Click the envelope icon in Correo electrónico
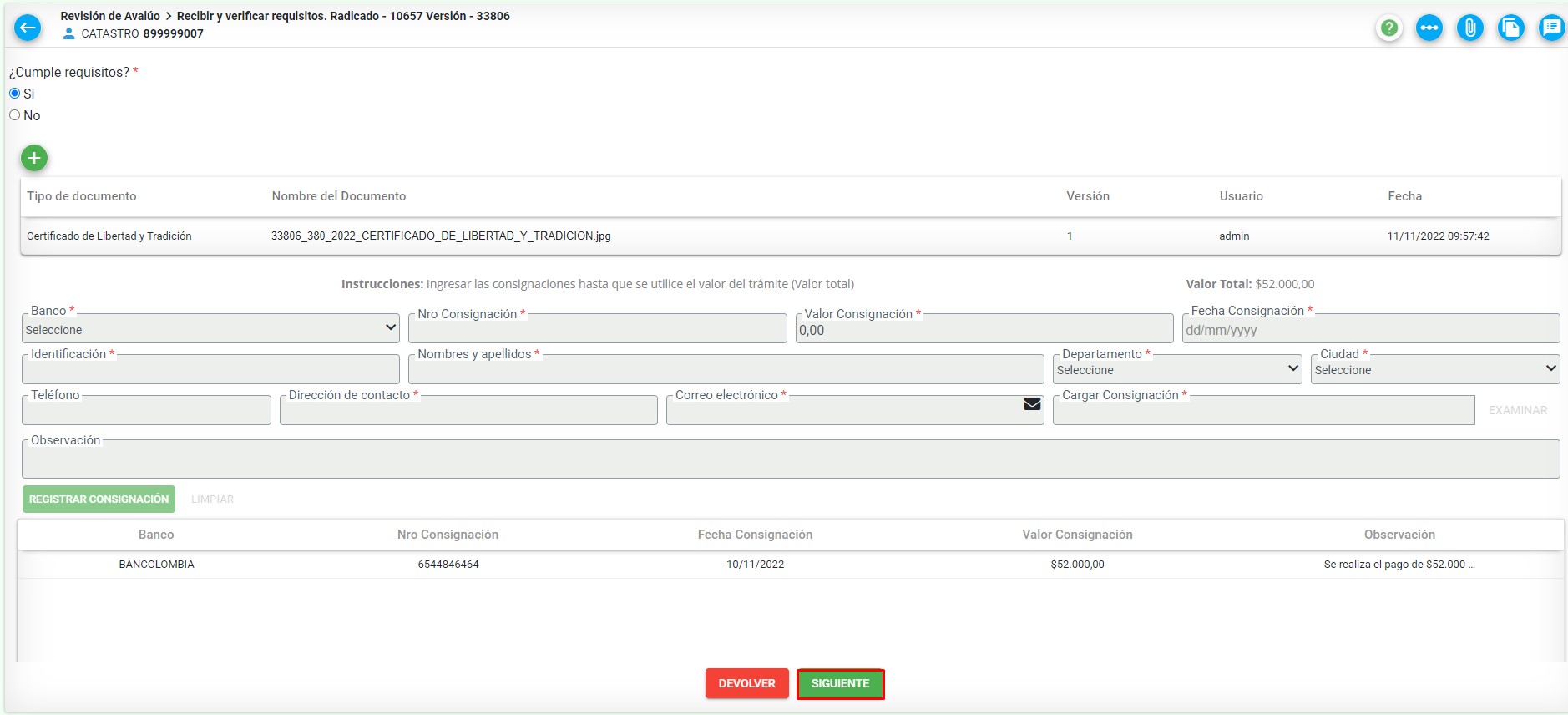The image size is (1568, 715). click(x=1032, y=404)
